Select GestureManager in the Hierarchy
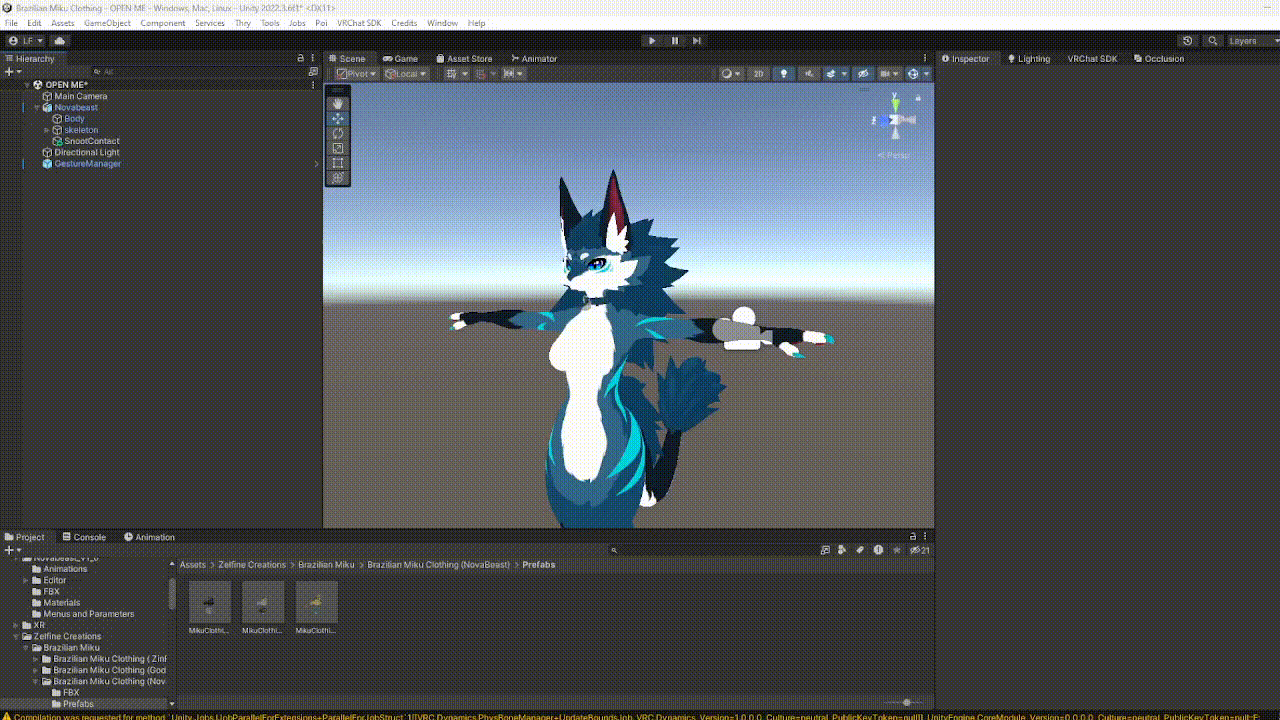Screen dimensions: 1280x720 (87, 164)
